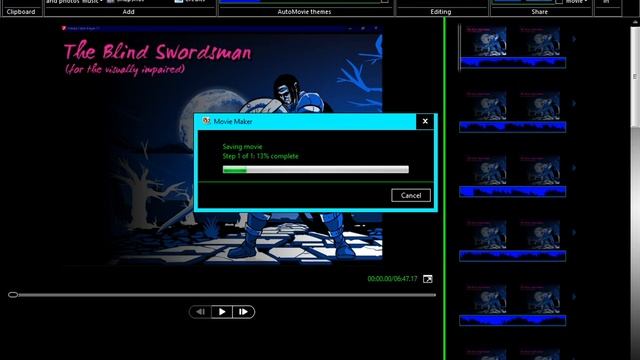Click the storyboard playhead cursor line
This screenshot has width=640, height=360.
click(460, 47)
